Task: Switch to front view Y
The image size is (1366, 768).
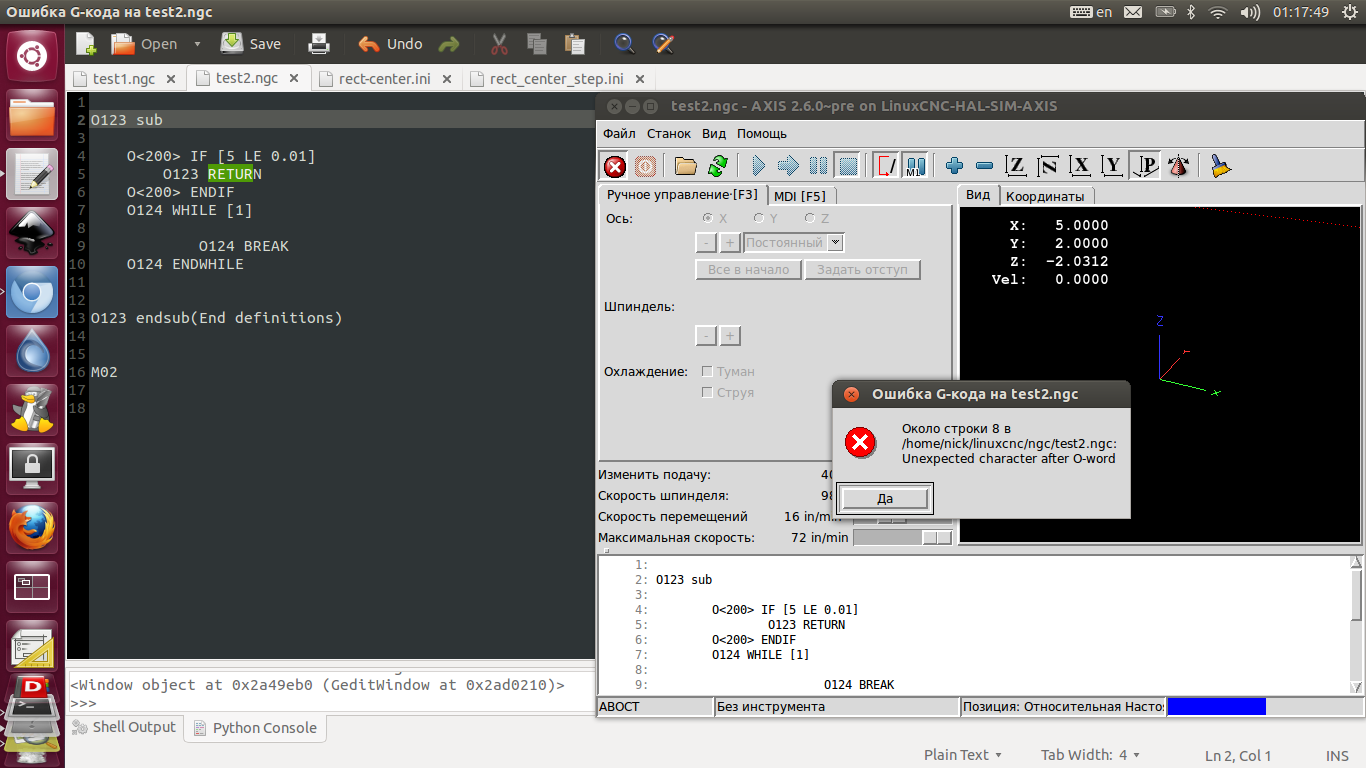Action: pos(1112,166)
